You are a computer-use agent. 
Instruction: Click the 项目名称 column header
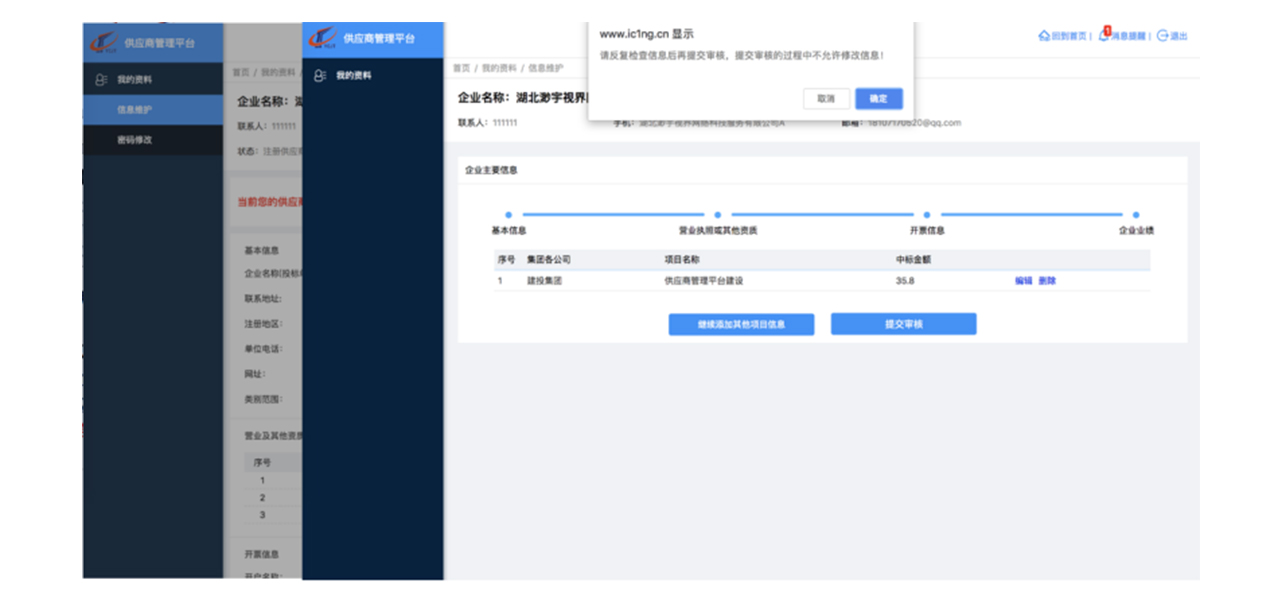[x=682, y=260]
